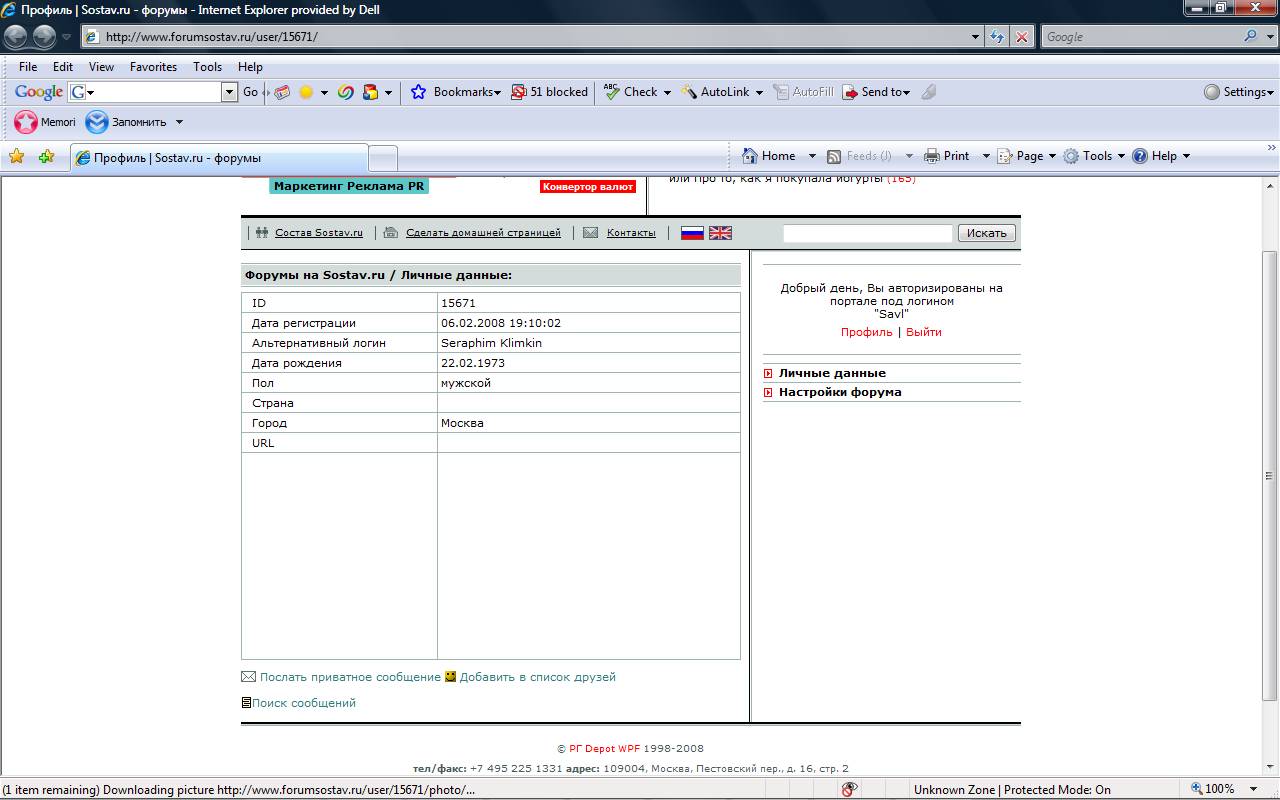
Task: Open the Favorites menu
Action: [x=153, y=67]
